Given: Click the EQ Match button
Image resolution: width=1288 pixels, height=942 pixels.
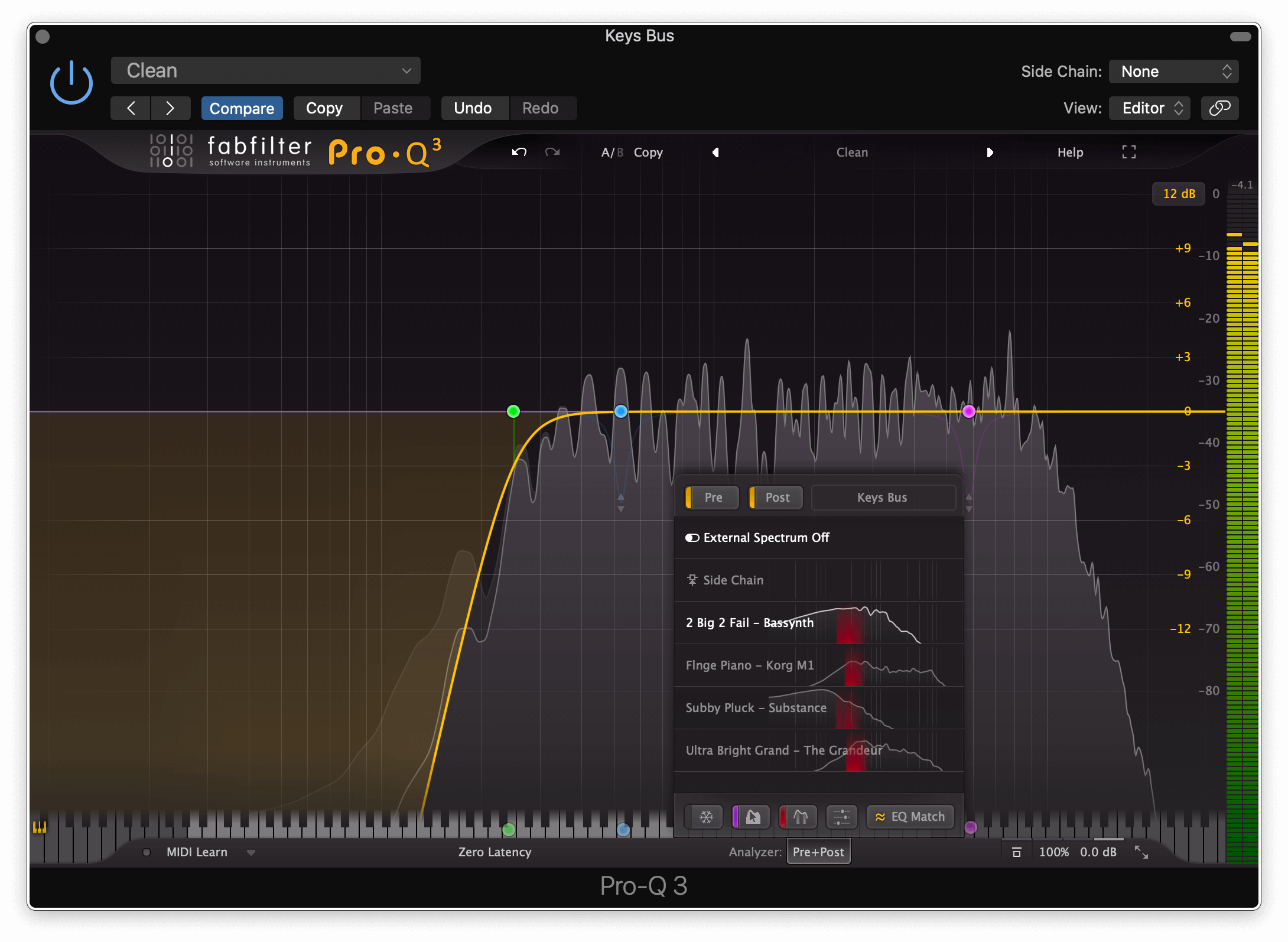Looking at the screenshot, I should click(x=910, y=817).
